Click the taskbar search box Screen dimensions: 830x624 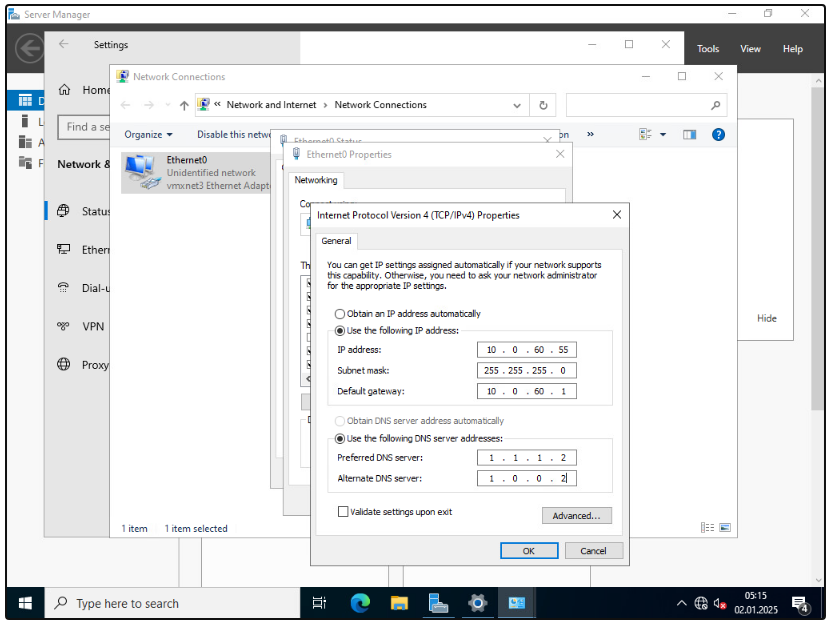tap(172, 603)
